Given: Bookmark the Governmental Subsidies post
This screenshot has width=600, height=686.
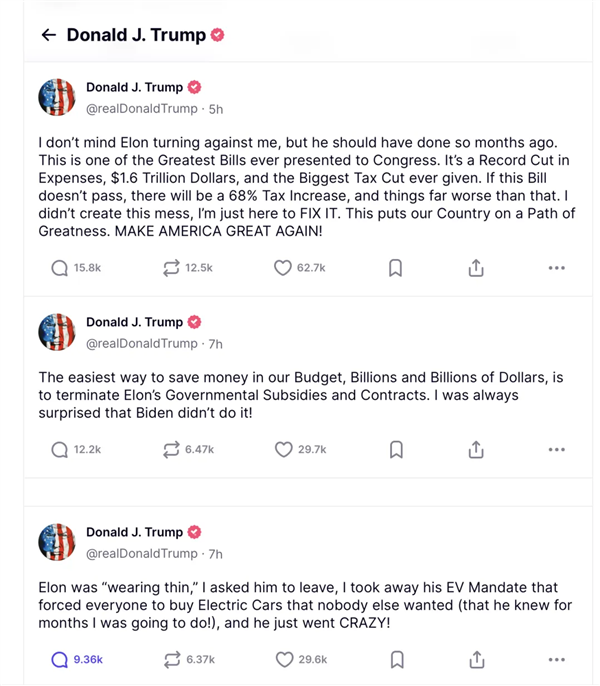Looking at the screenshot, I should point(396,450).
